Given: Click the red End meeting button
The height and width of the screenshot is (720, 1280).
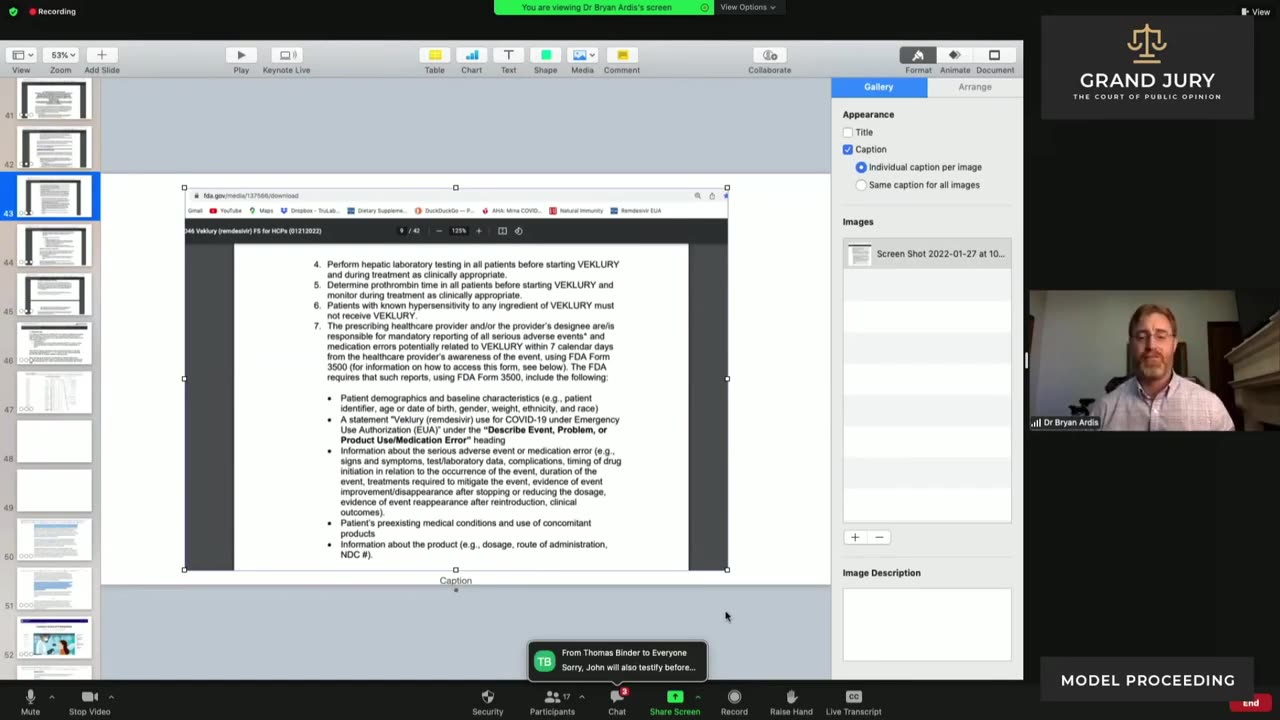Looking at the screenshot, I should point(1251,703).
